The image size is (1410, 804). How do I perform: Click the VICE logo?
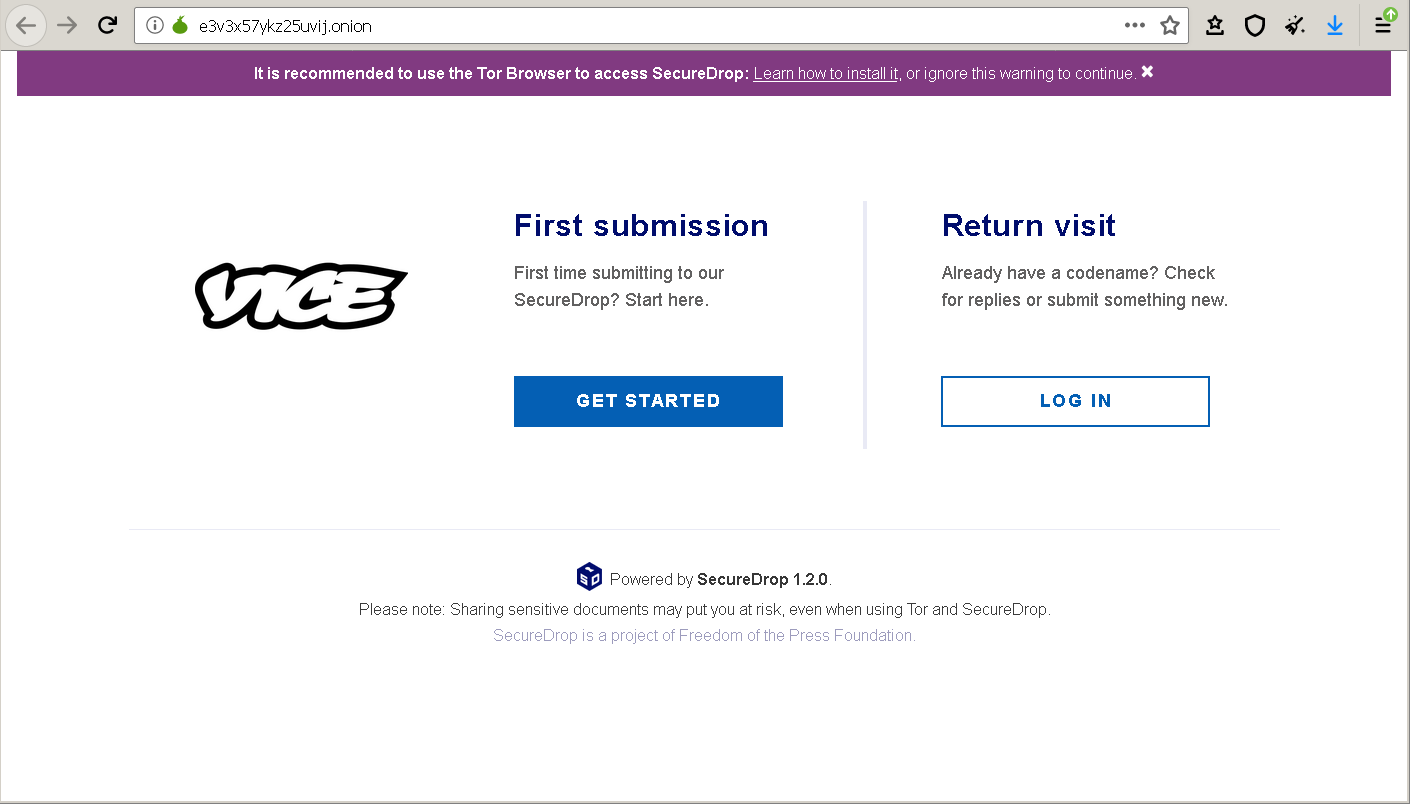[301, 296]
